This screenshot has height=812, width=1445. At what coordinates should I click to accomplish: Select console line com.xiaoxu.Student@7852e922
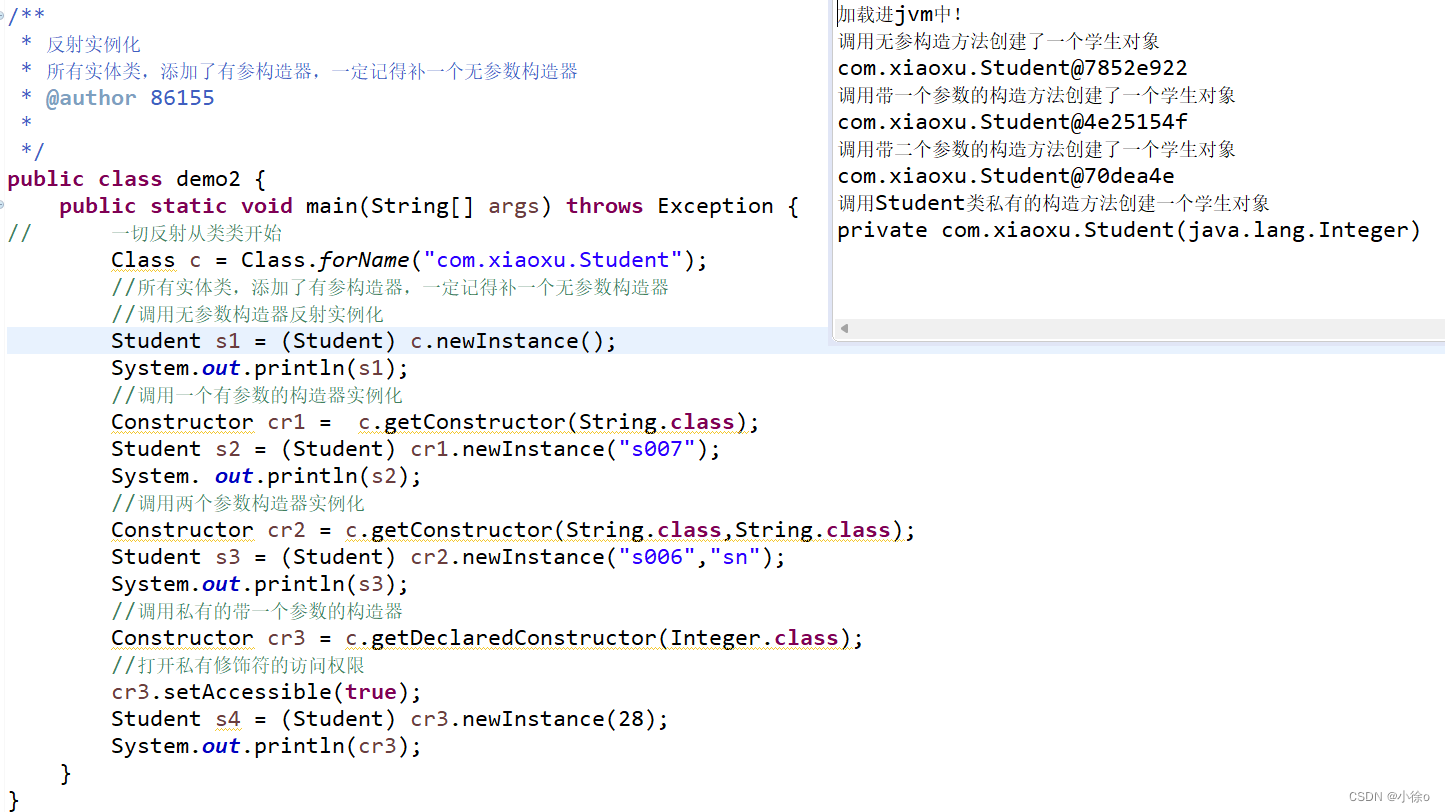[x=1012, y=67]
